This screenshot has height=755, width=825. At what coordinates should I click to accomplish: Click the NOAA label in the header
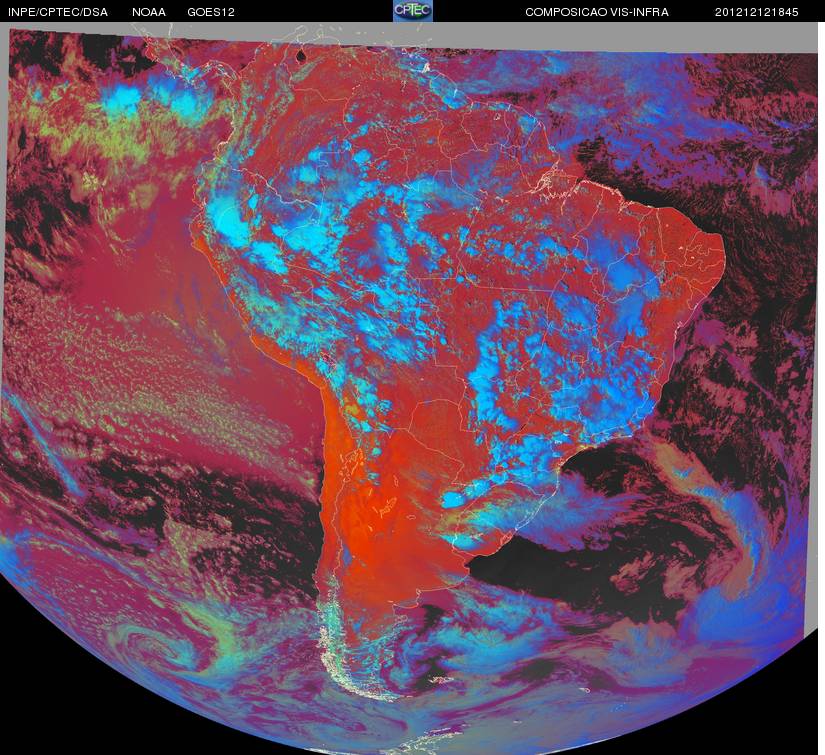149,12
